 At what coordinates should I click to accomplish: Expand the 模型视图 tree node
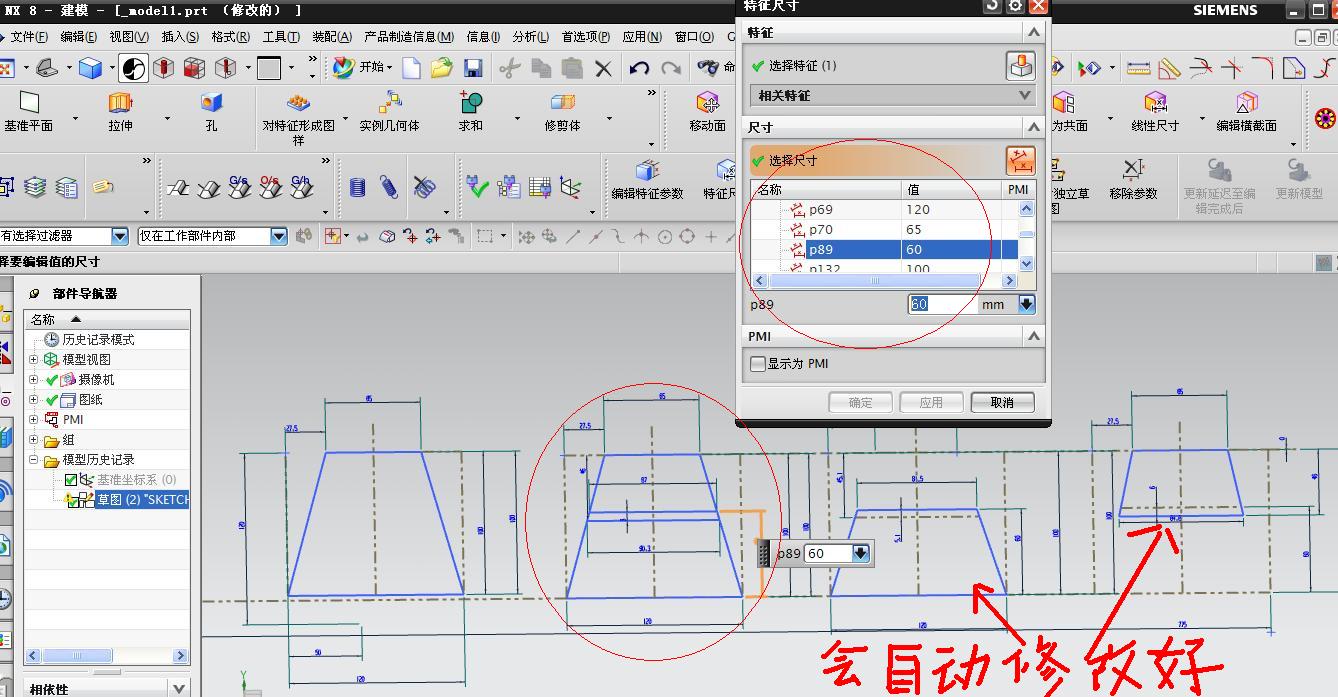click(33, 360)
